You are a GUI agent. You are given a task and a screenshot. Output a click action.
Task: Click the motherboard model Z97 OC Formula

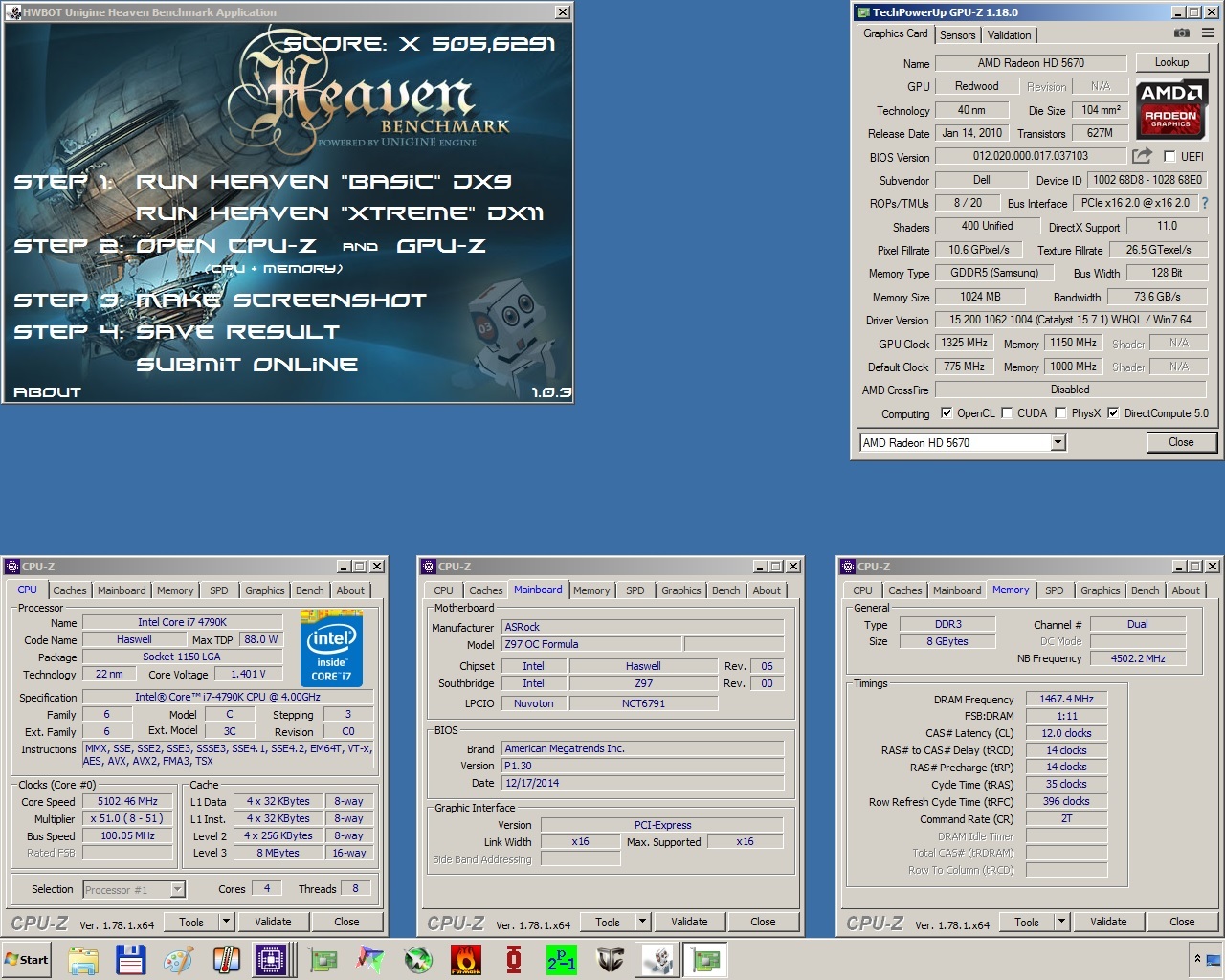tap(591, 644)
